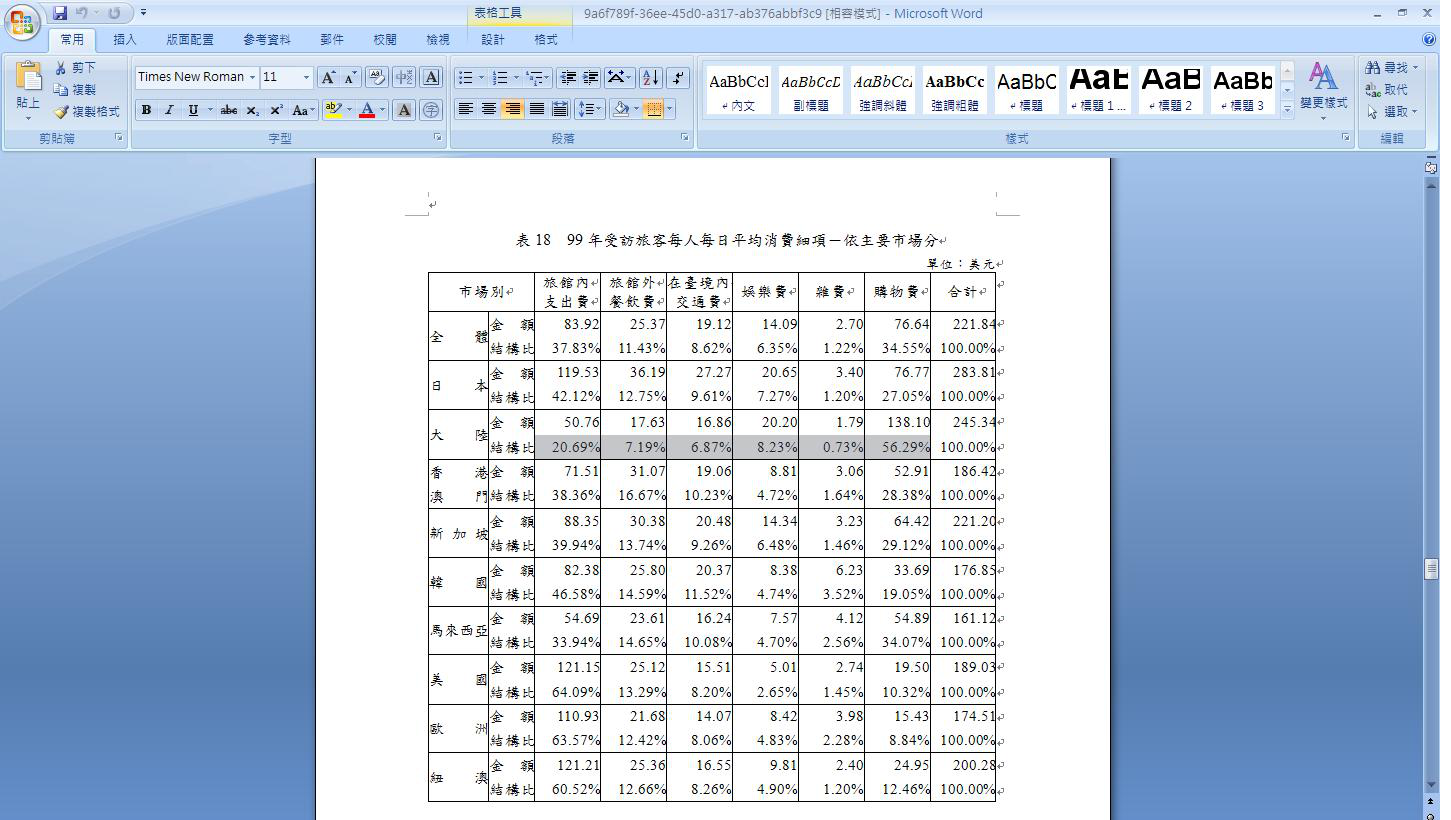Cut selection with 剪下
Screen dimensions: 1451x820
pyautogui.click(x=76, y=68)
